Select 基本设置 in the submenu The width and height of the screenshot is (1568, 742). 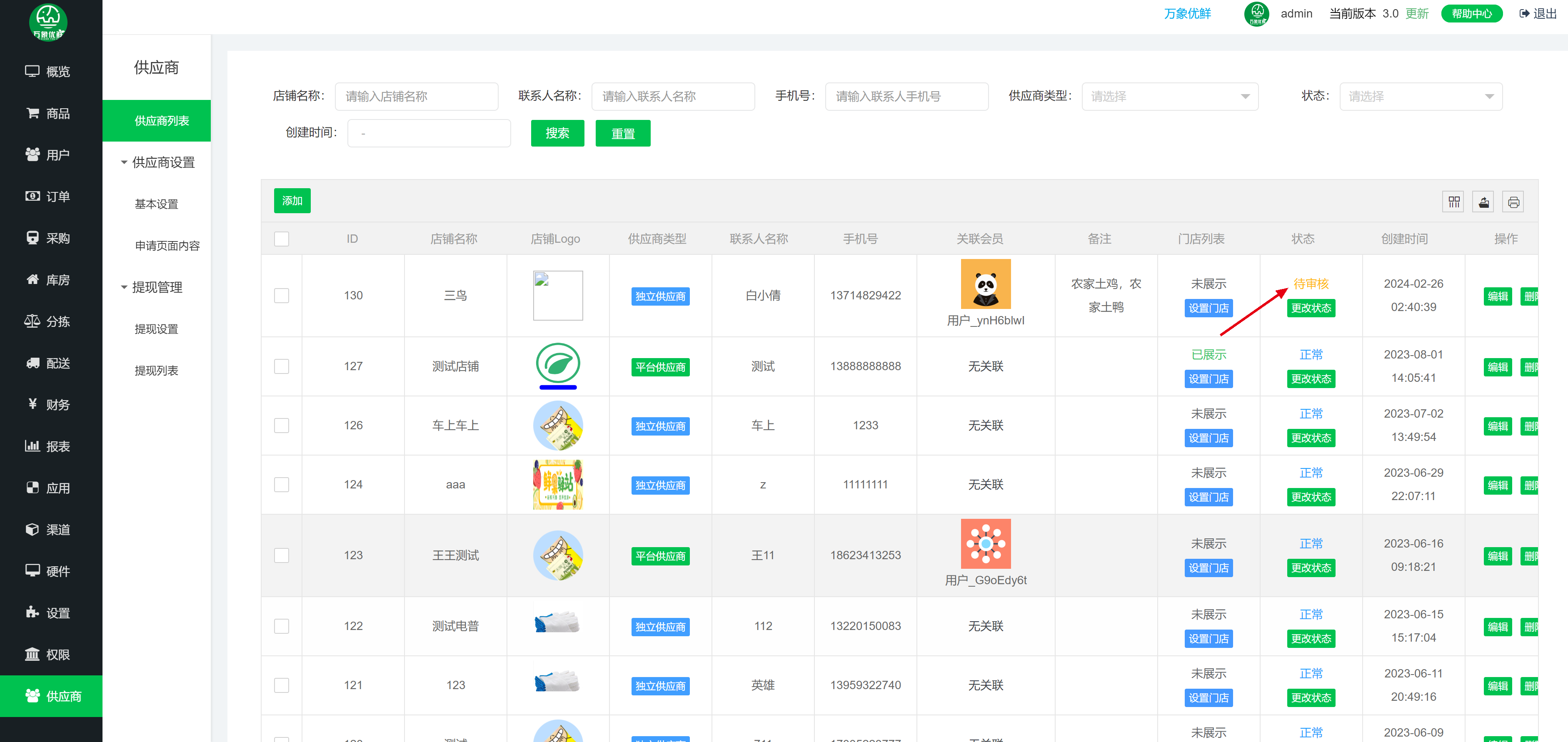tap(157, 204)
